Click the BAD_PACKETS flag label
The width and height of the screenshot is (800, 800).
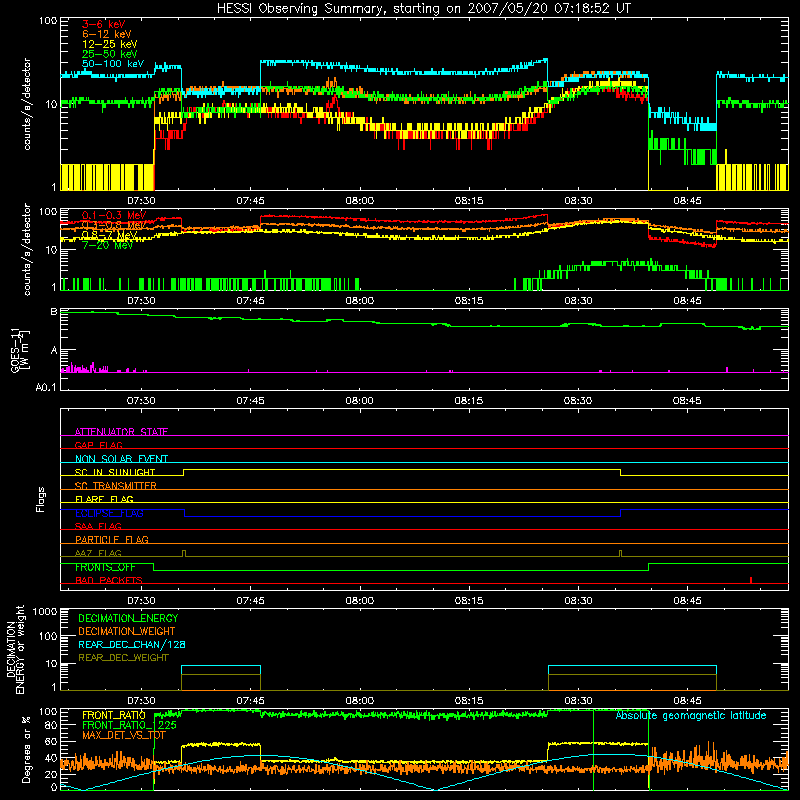click(x=109, y=580)
